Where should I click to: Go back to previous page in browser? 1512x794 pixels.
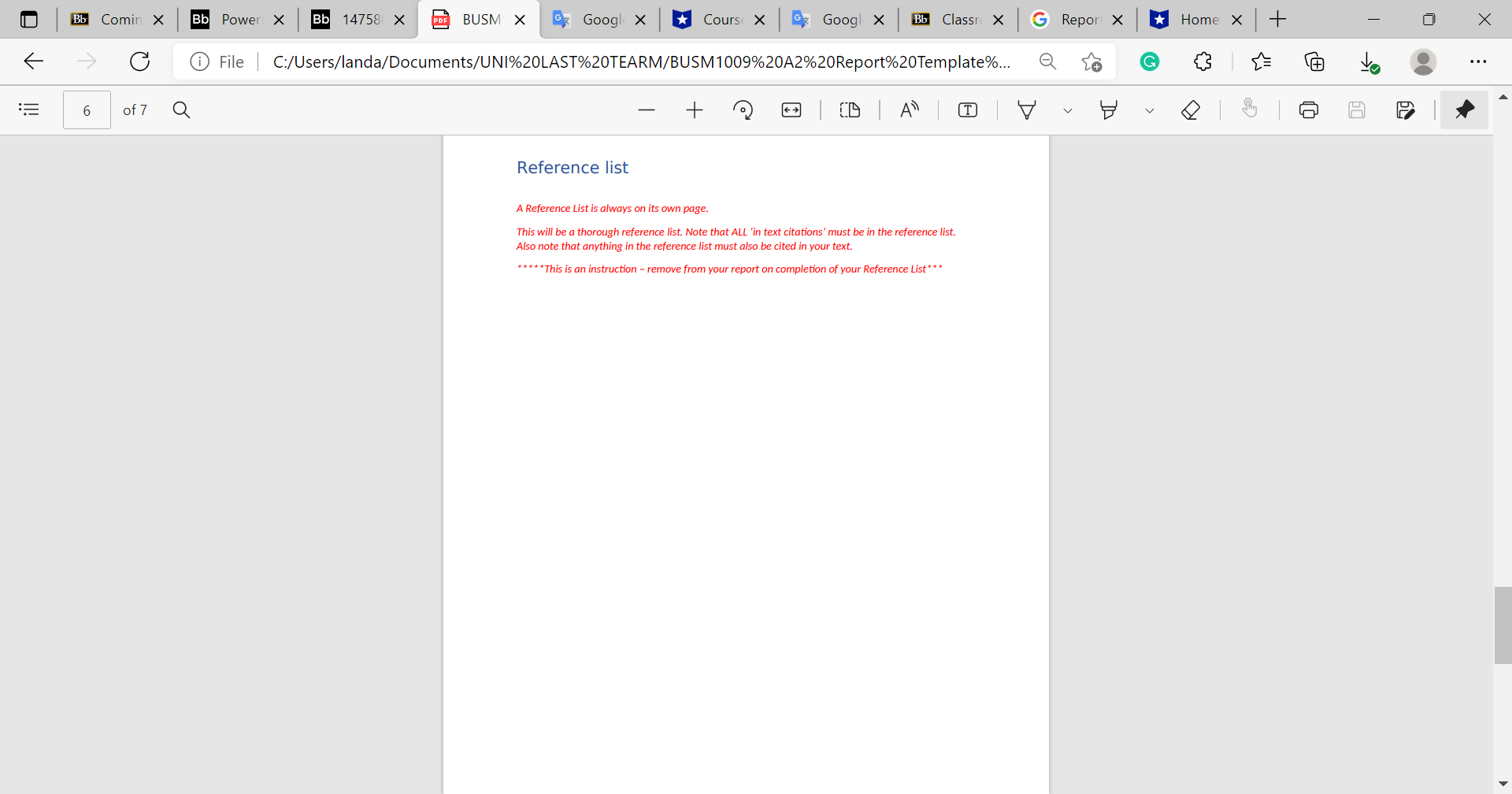click(33, 61)
